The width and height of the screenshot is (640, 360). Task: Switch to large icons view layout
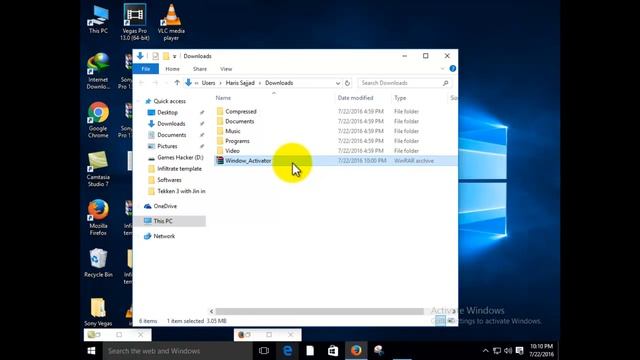point(450,321)
